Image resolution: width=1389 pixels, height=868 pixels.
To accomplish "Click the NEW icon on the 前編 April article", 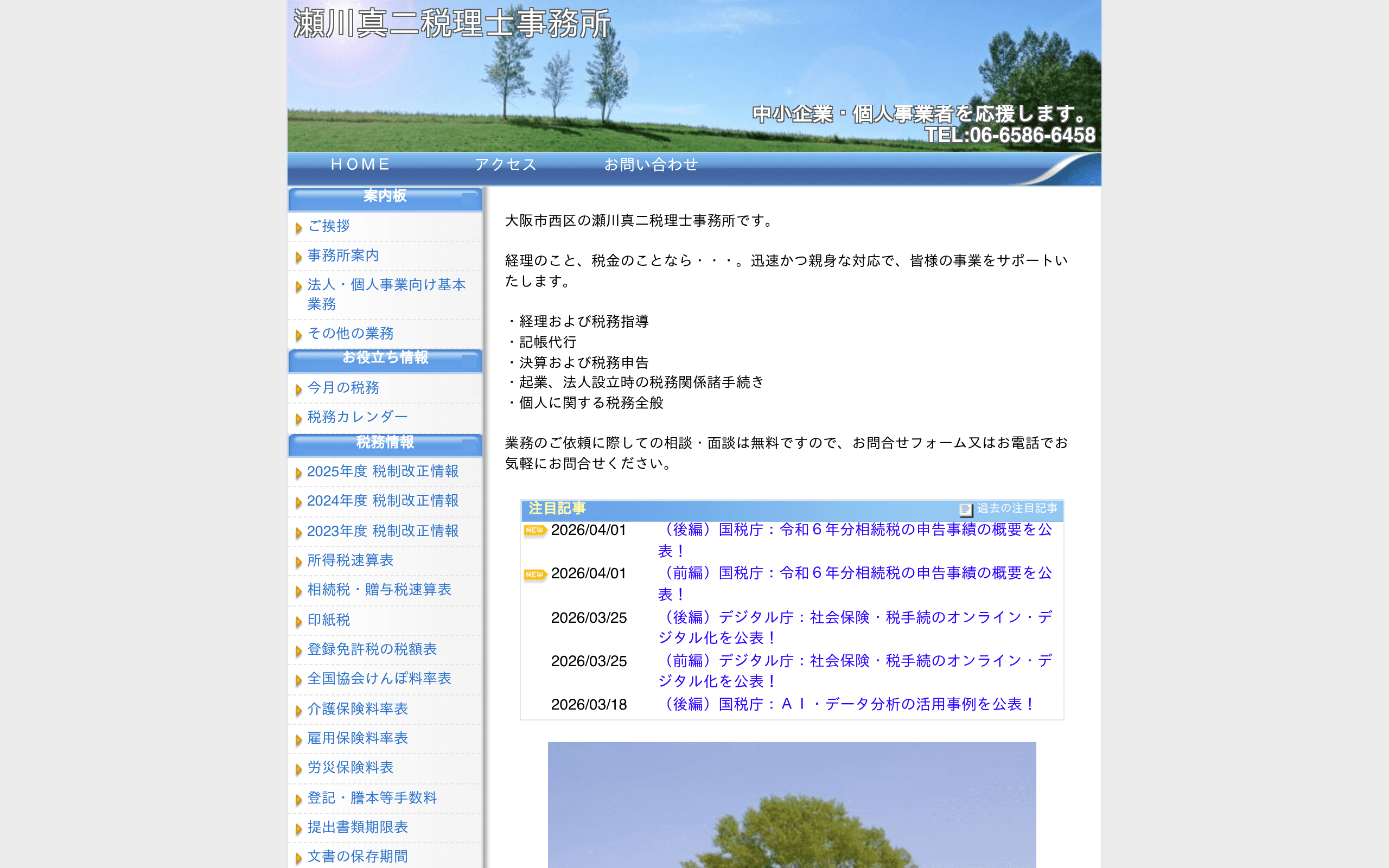I will [x=534, y=573].
